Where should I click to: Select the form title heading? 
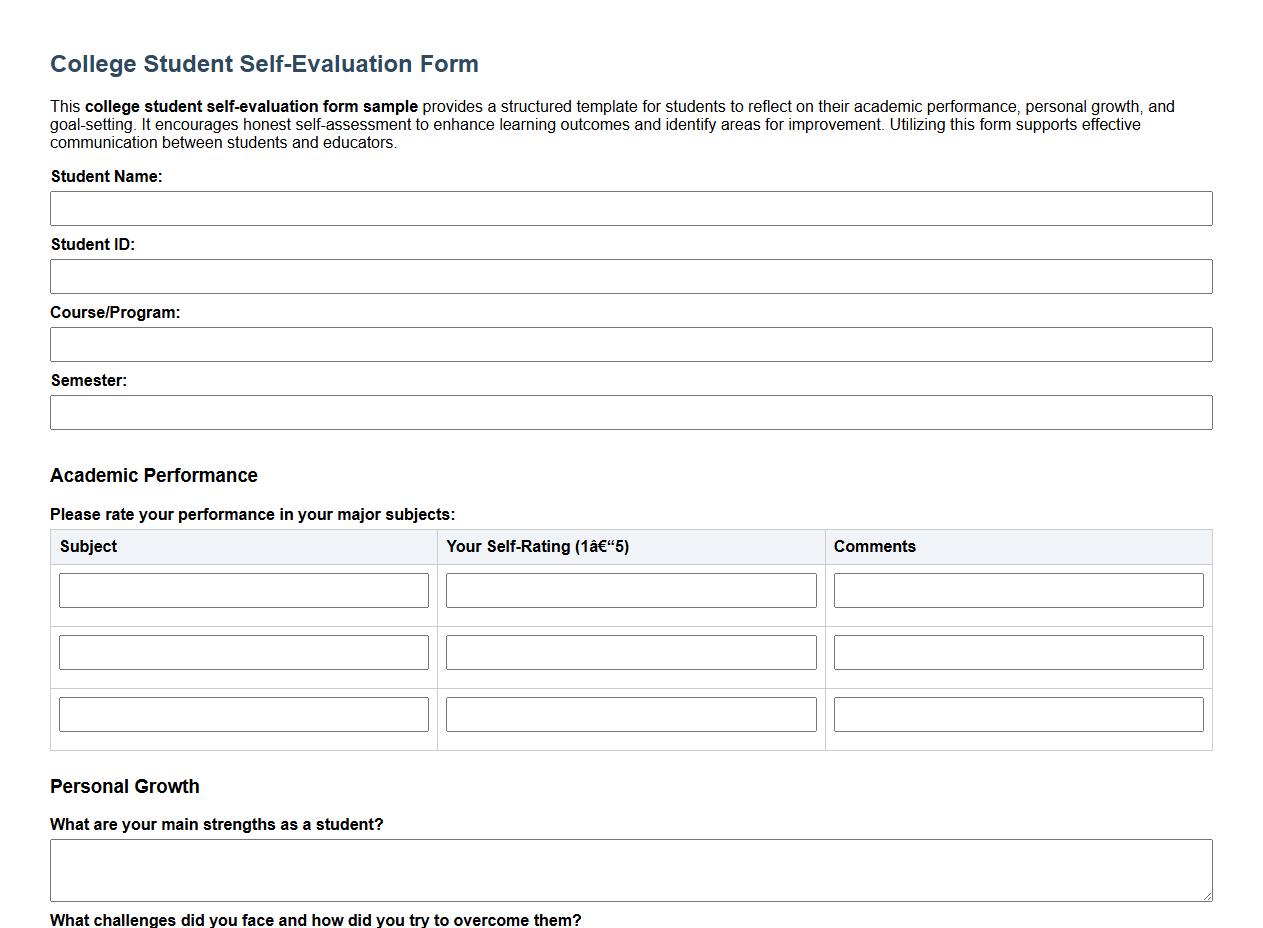pyautogui.click(x=264, y=63)
